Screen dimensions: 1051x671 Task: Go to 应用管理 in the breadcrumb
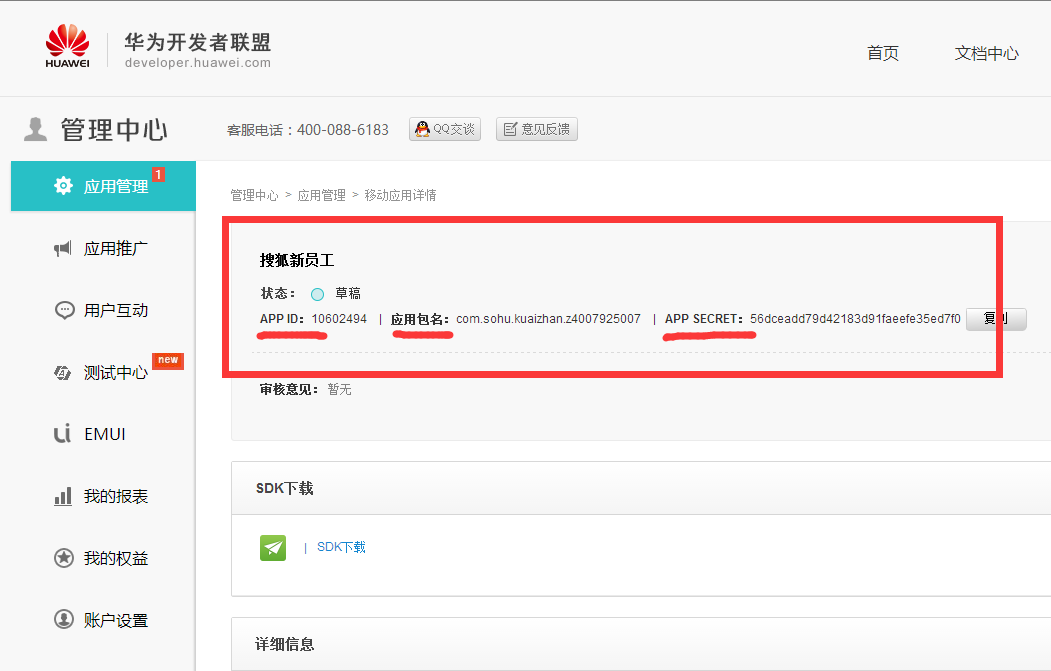[321, 196]
